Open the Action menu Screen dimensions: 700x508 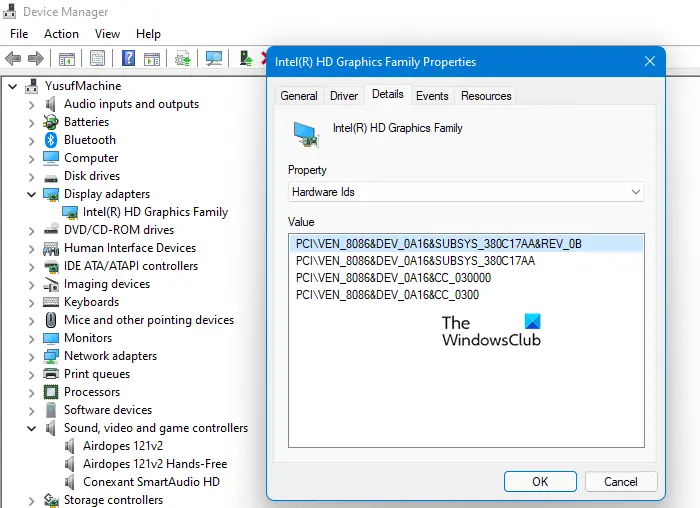pyautogui.click(x=61, y=34)
